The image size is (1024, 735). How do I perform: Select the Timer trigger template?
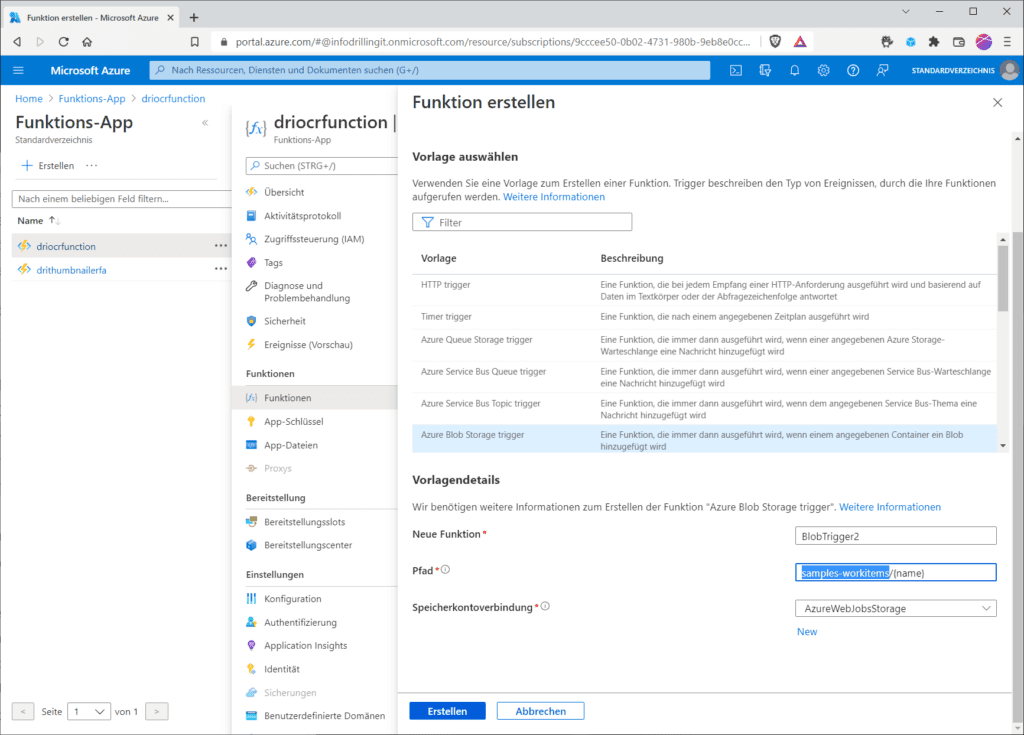[704, 317]
